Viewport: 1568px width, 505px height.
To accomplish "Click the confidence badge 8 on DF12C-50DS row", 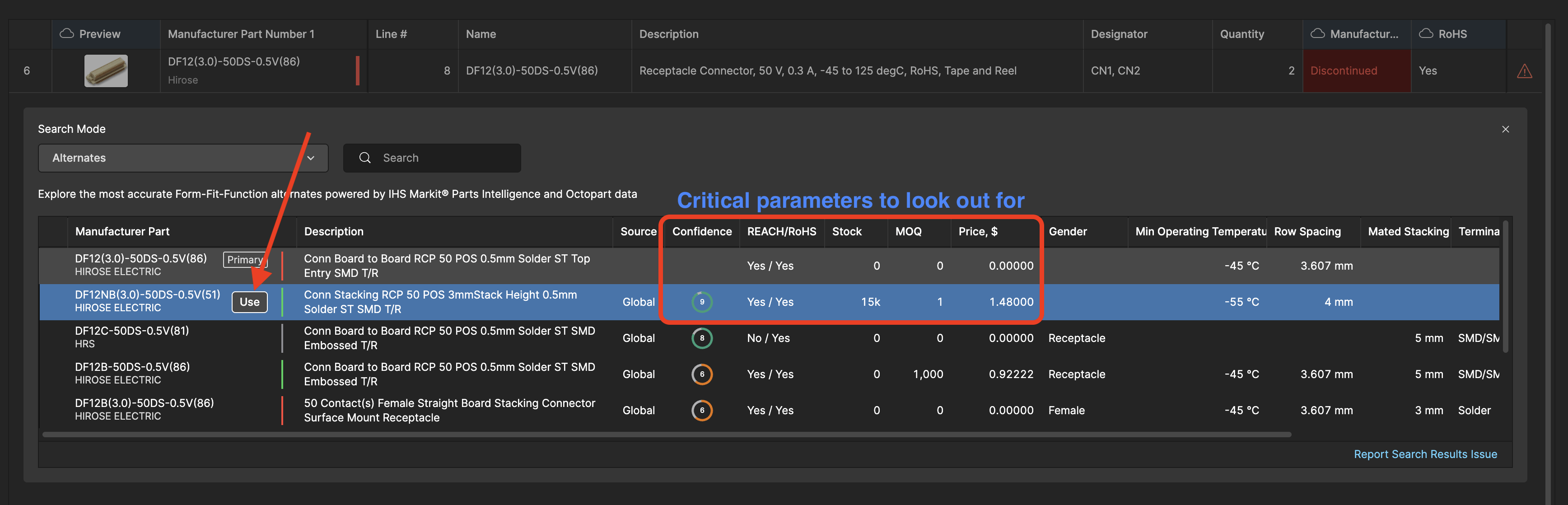I will pyautogui.click(x=702, y=338).
